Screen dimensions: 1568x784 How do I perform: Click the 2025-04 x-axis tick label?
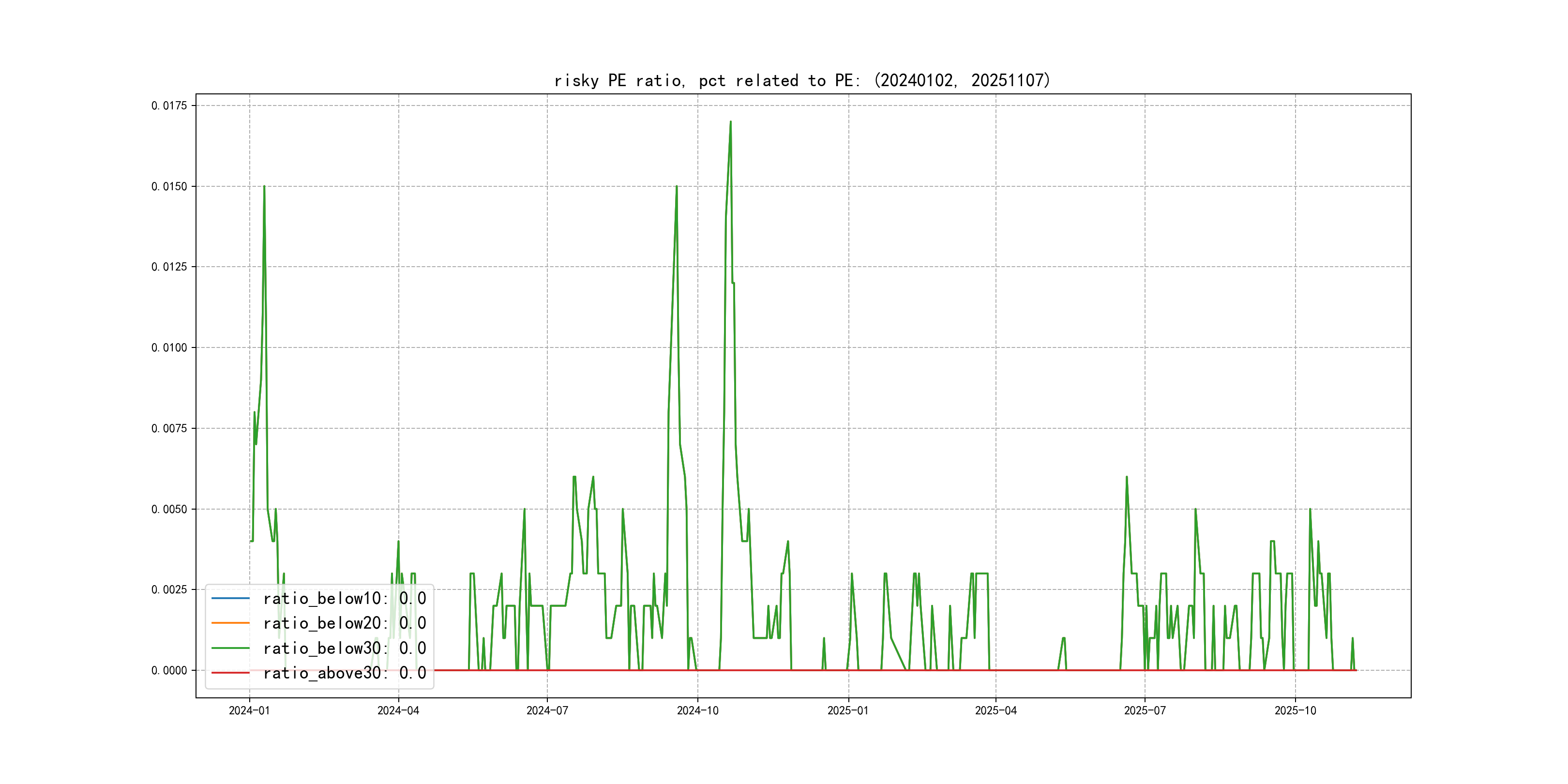(x=996, y=710)
